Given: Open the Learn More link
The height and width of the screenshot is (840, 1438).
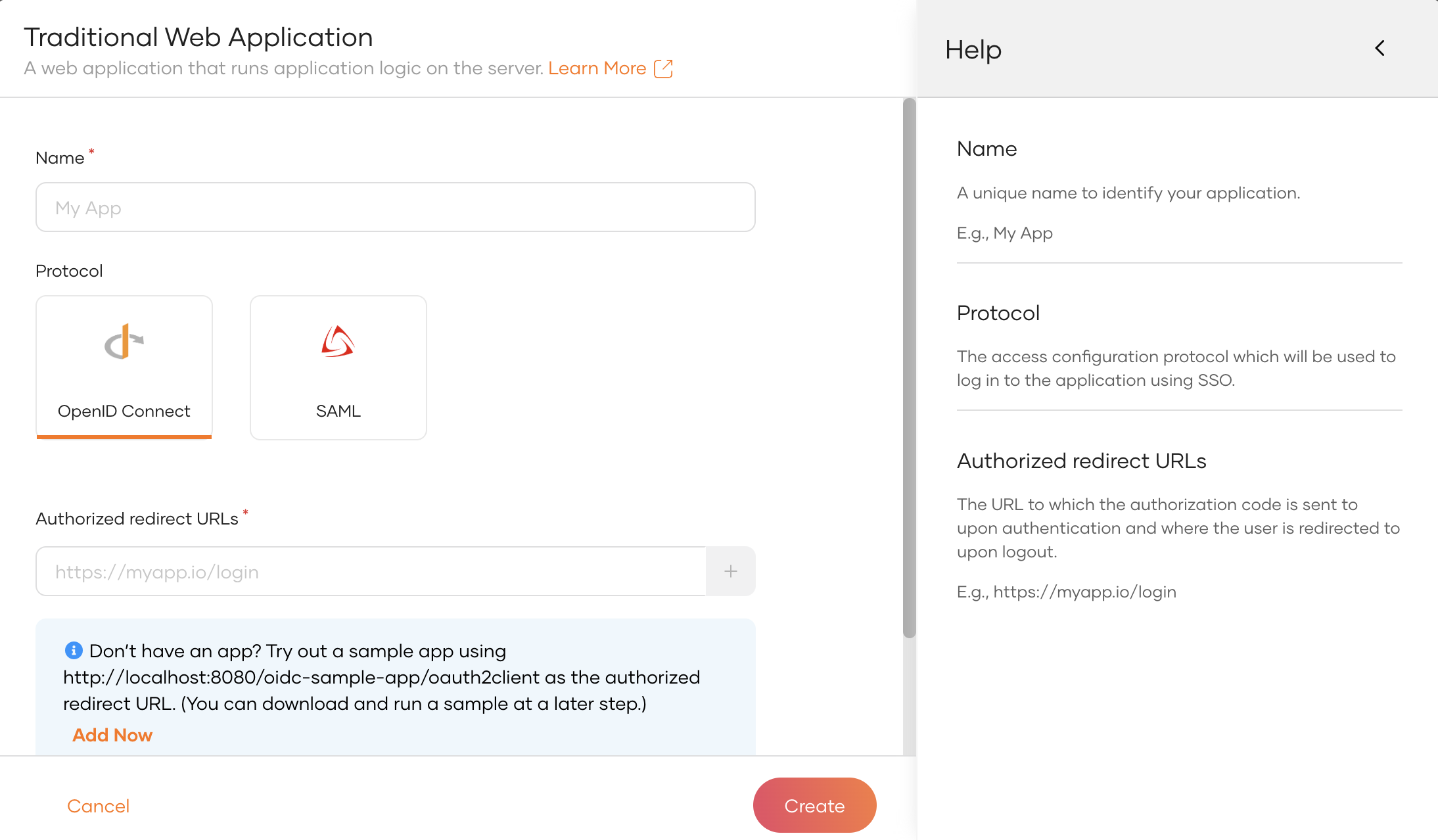Looking at the screenshot, I should [x=597, y=68].
